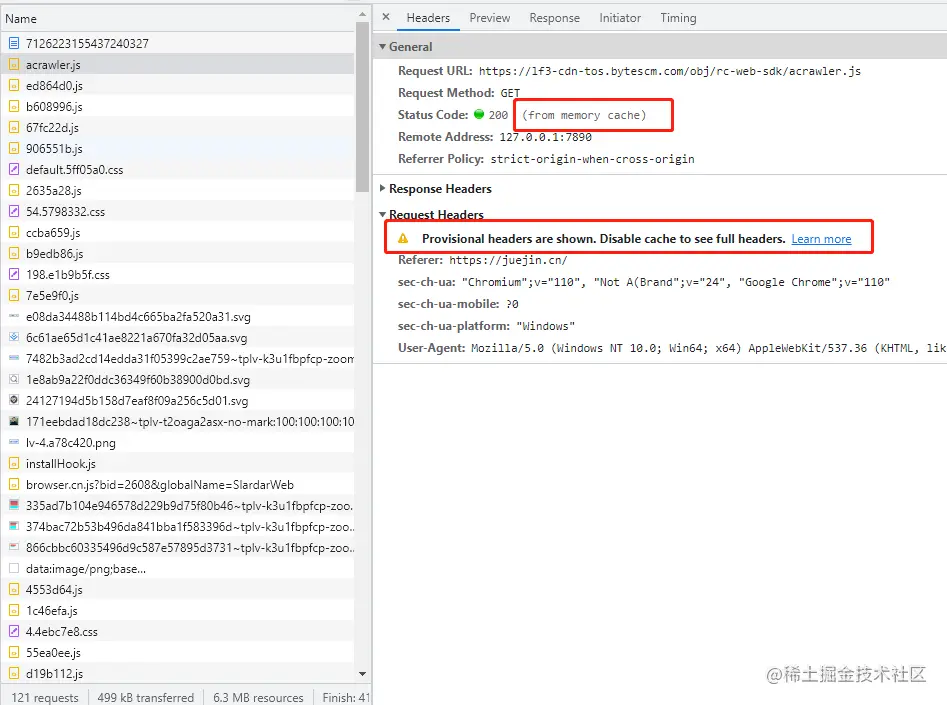Click the stylesheet icon of 4.4ebc7e8.css
This screenshot has width=947, height=705.
[14, 631]
